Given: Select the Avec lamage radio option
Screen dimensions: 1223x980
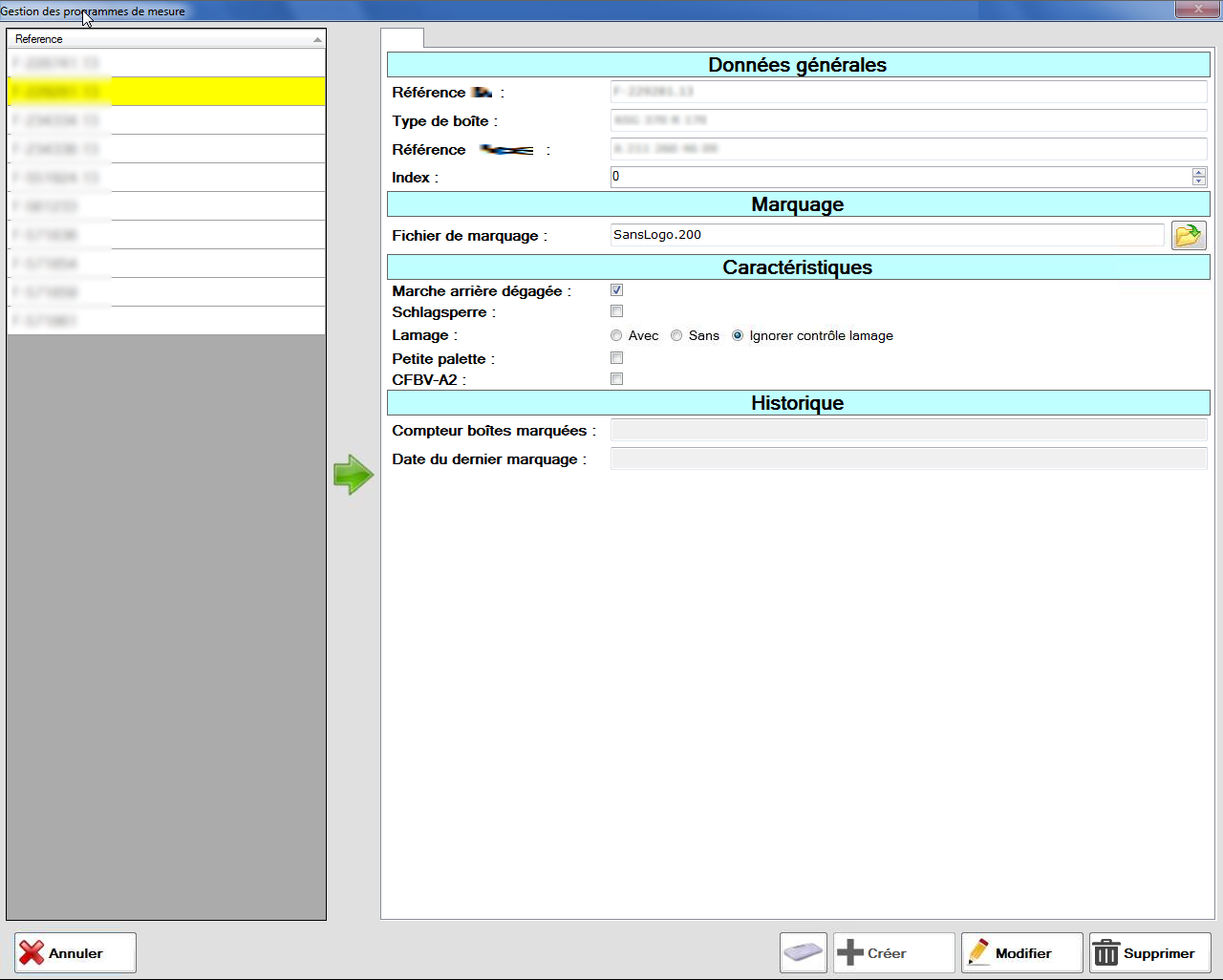Looking at the screenshot, I should [x=616, y=336].
